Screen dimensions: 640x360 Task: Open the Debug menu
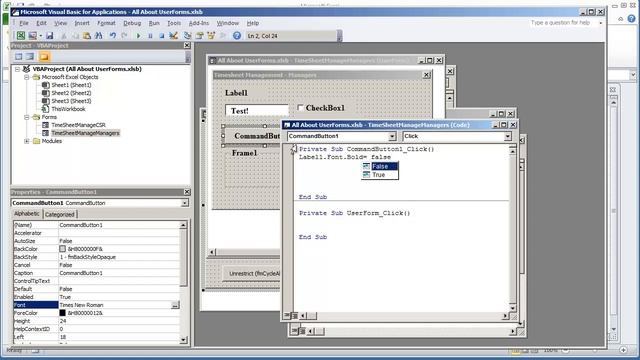point(132,23)
